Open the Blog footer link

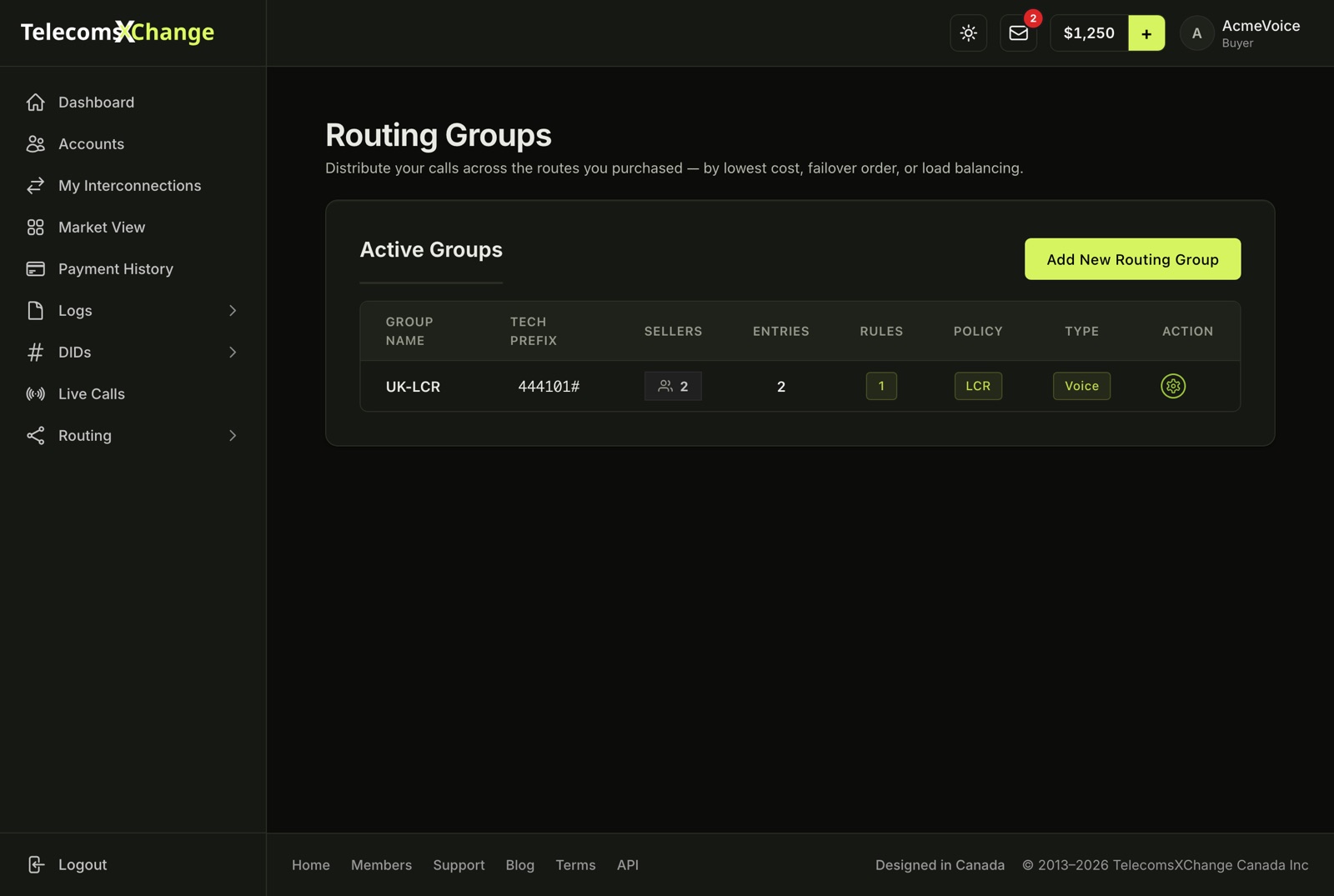point(520,865)
